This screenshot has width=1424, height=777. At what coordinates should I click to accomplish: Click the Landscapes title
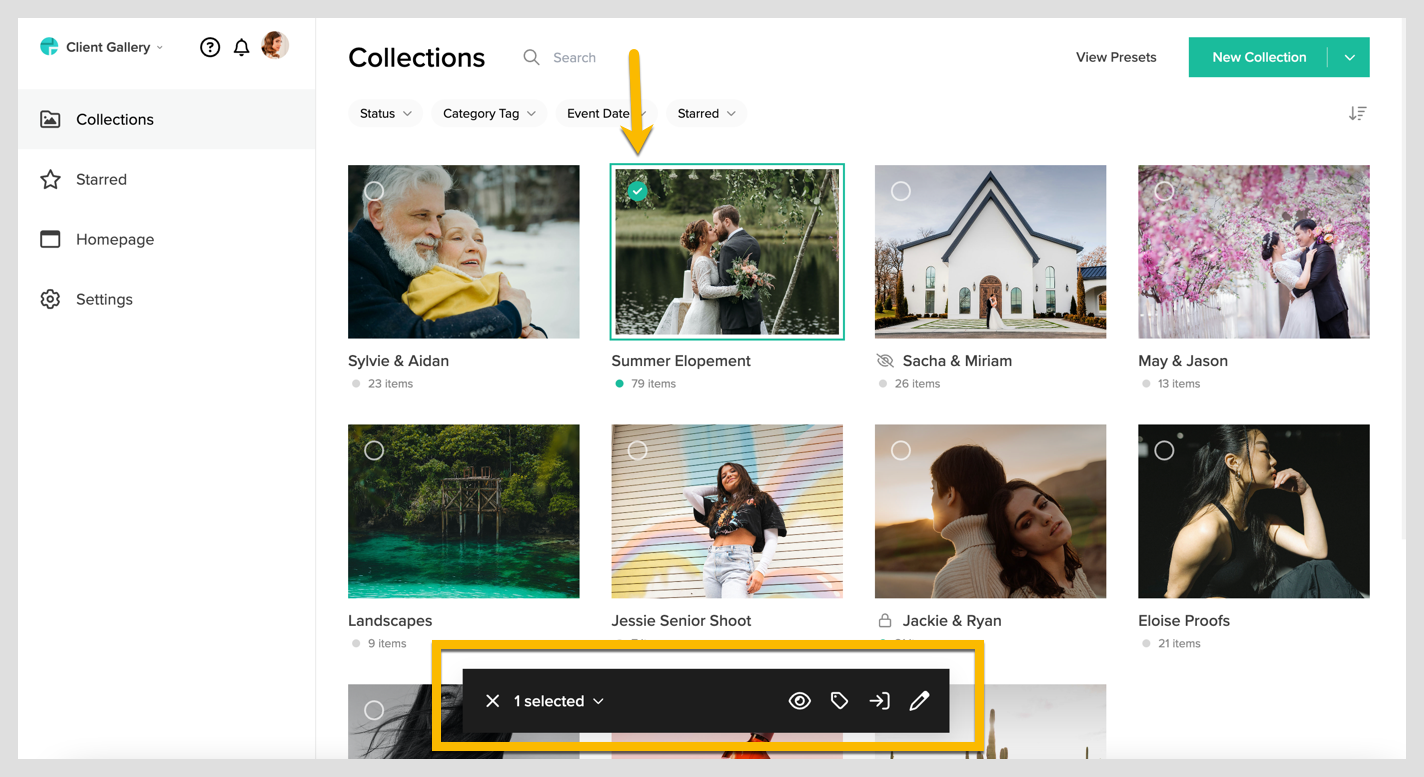390,621
